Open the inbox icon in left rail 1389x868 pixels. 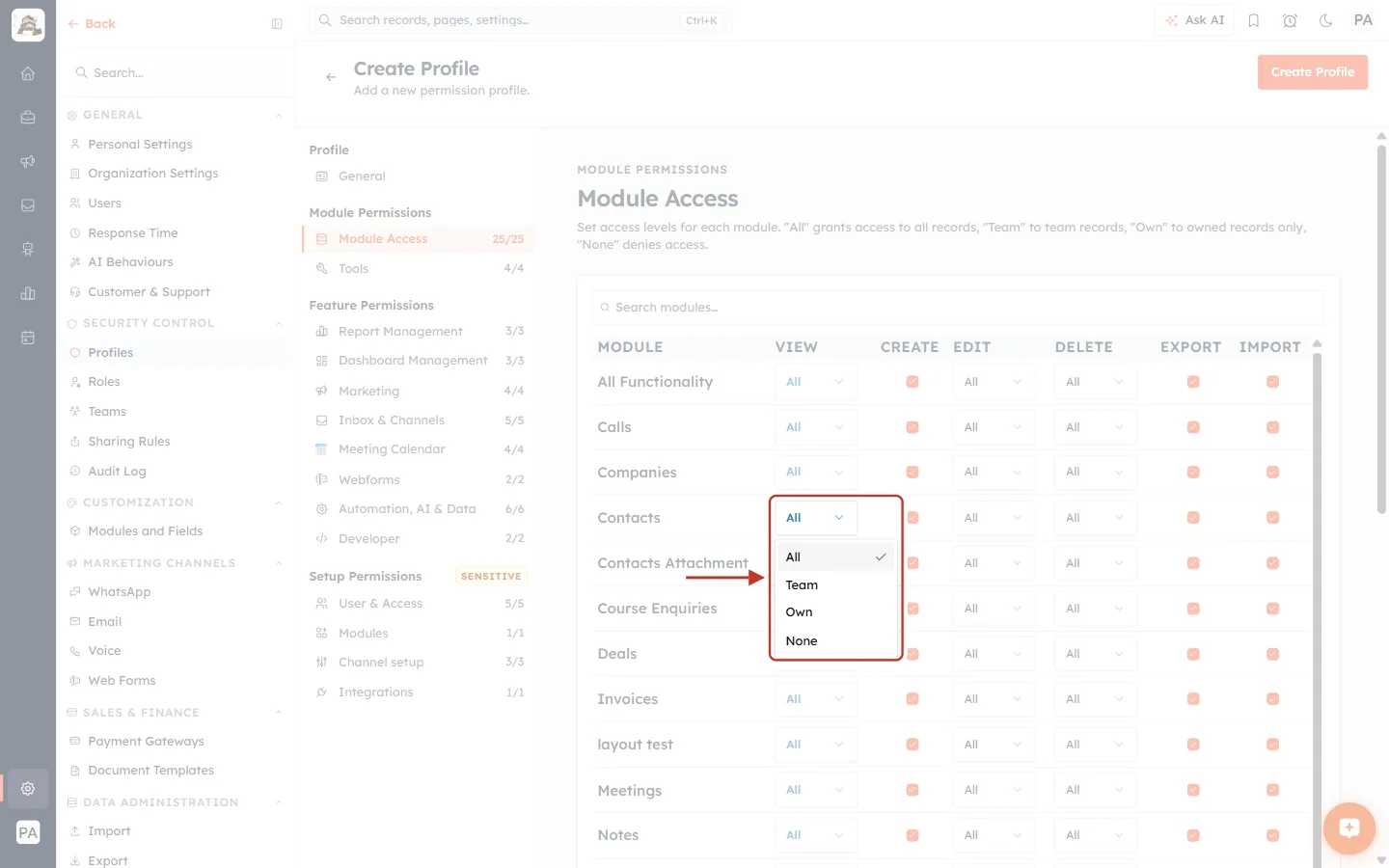pyautogui.click(x=28, y=205)
